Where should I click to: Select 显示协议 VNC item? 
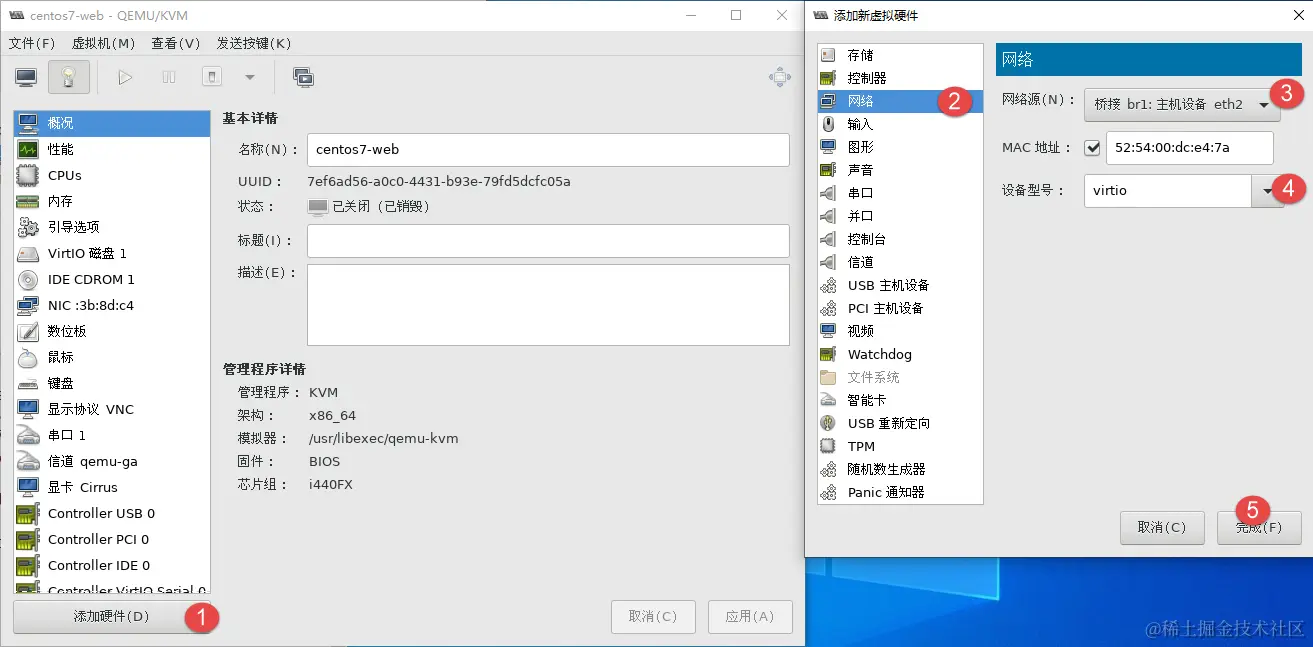point(112,409)
